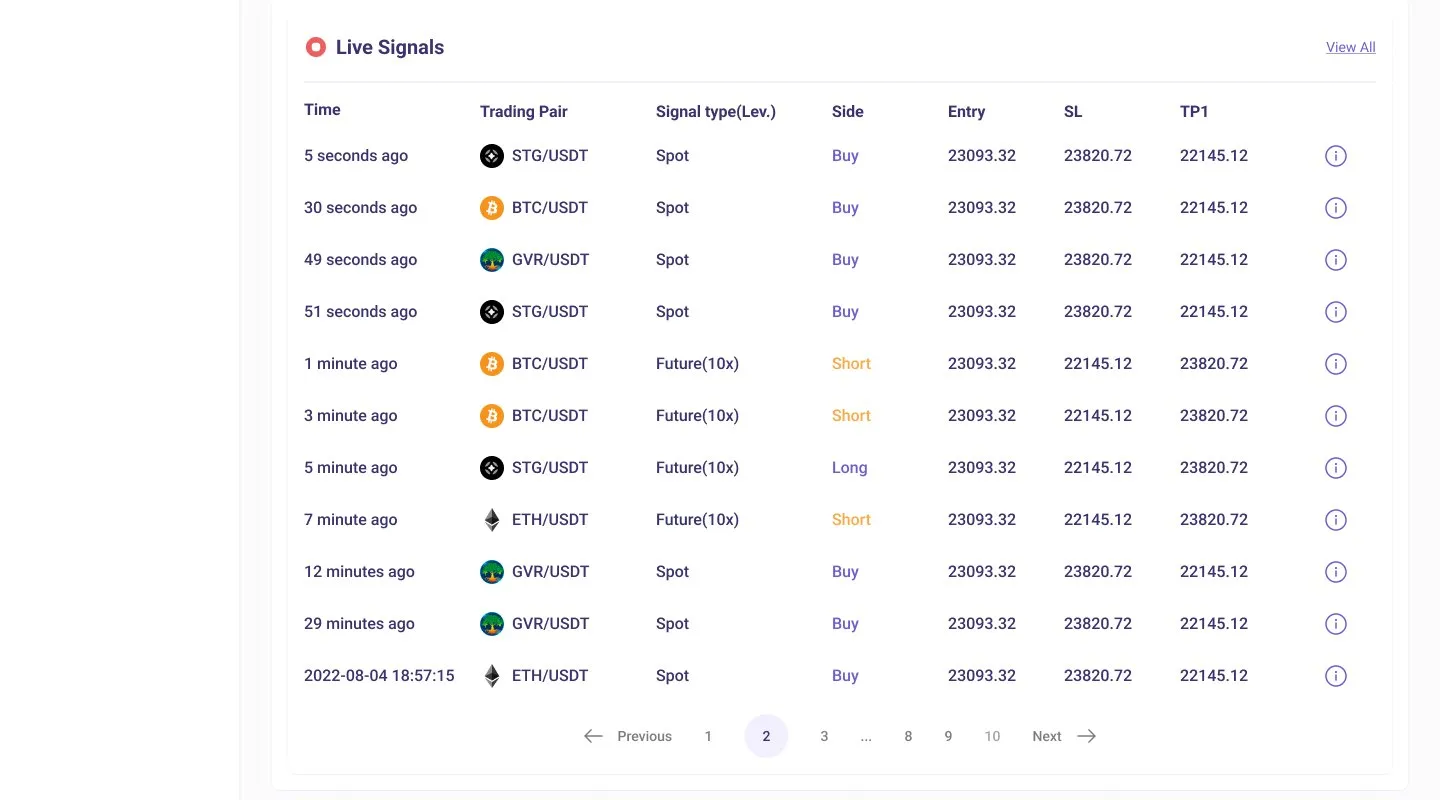Click Bitcoin icon in 30 seconds ago row
This screenshot has height=800, width=1440.
coord(491,208)
